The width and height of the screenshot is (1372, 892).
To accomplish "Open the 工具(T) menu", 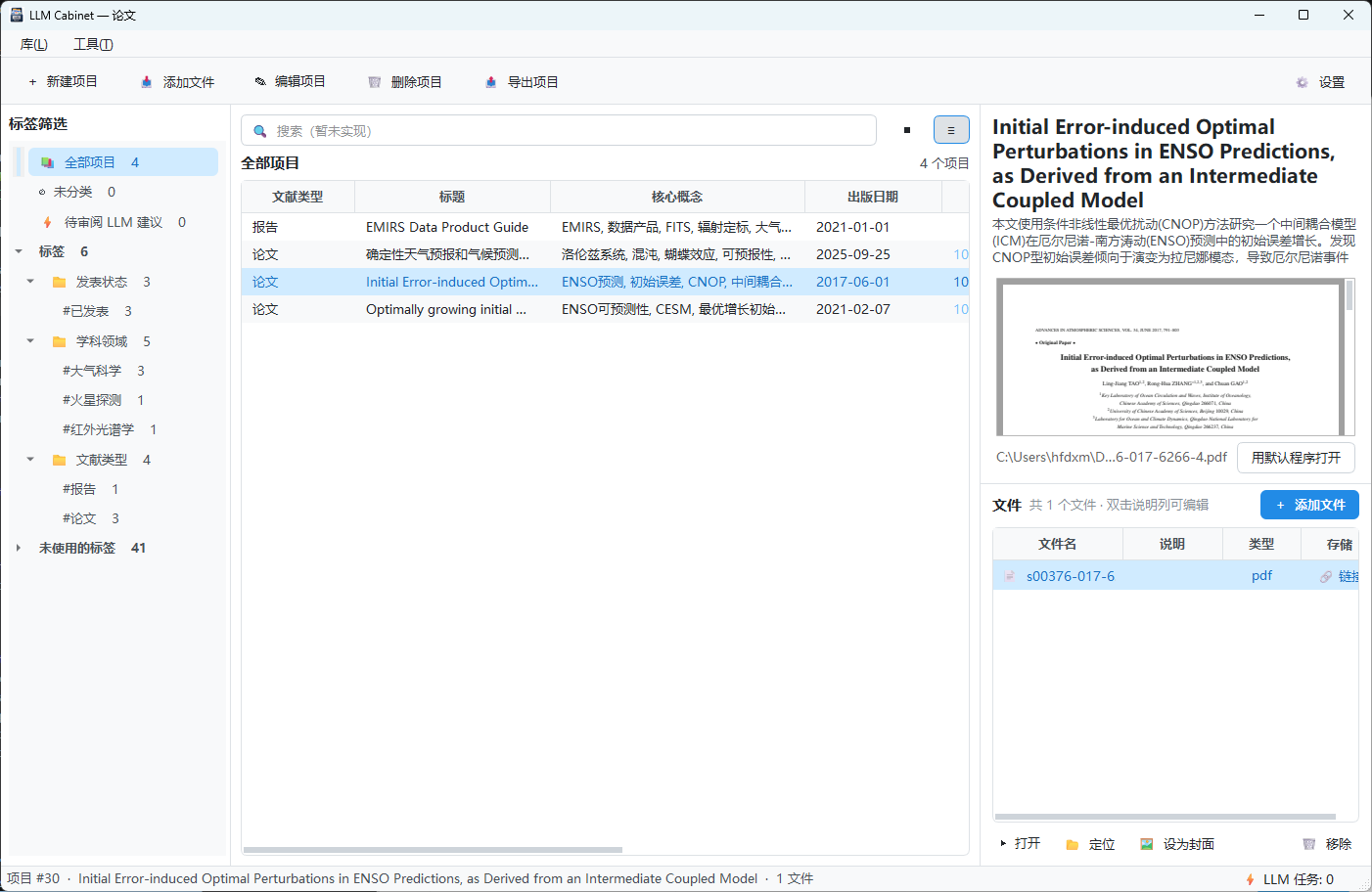I will pos(93,44).
